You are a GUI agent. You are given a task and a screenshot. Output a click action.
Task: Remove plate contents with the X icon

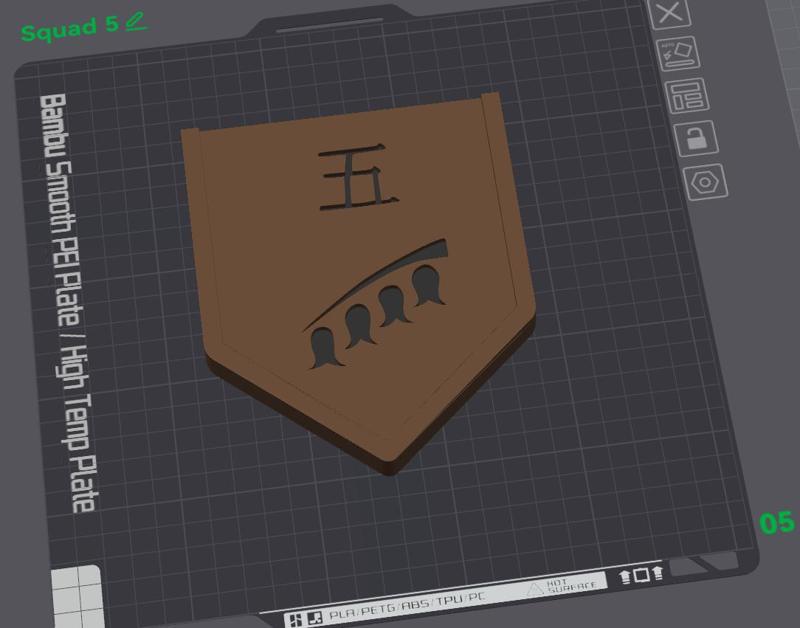[670, 13]
